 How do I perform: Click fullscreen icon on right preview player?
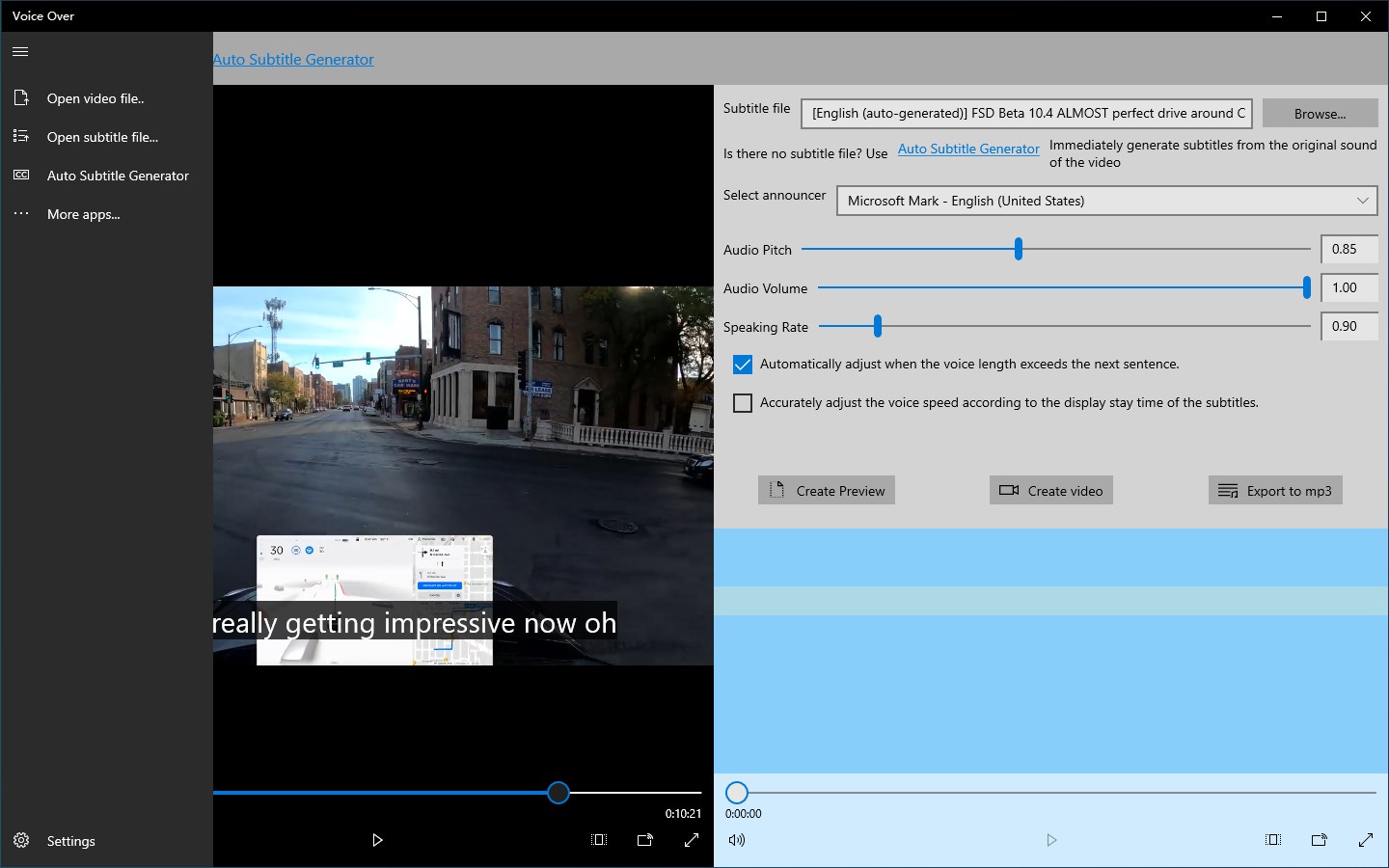[x=1366, y=840]
